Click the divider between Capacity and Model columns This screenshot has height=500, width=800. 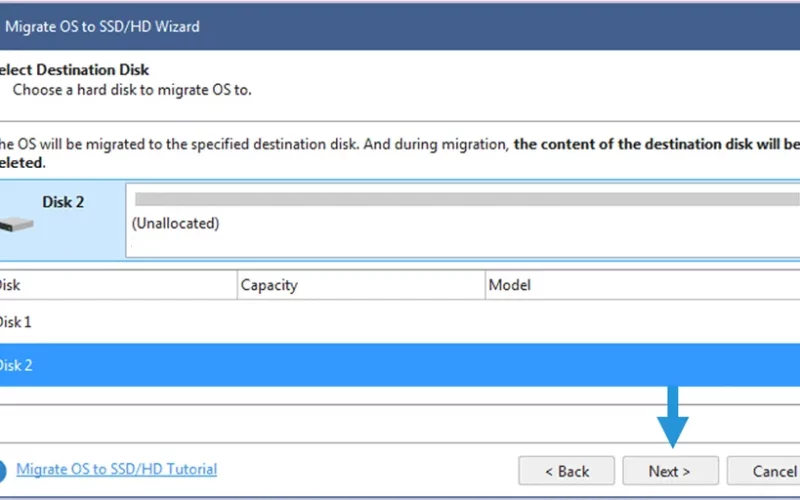click(x=485, y=285)
